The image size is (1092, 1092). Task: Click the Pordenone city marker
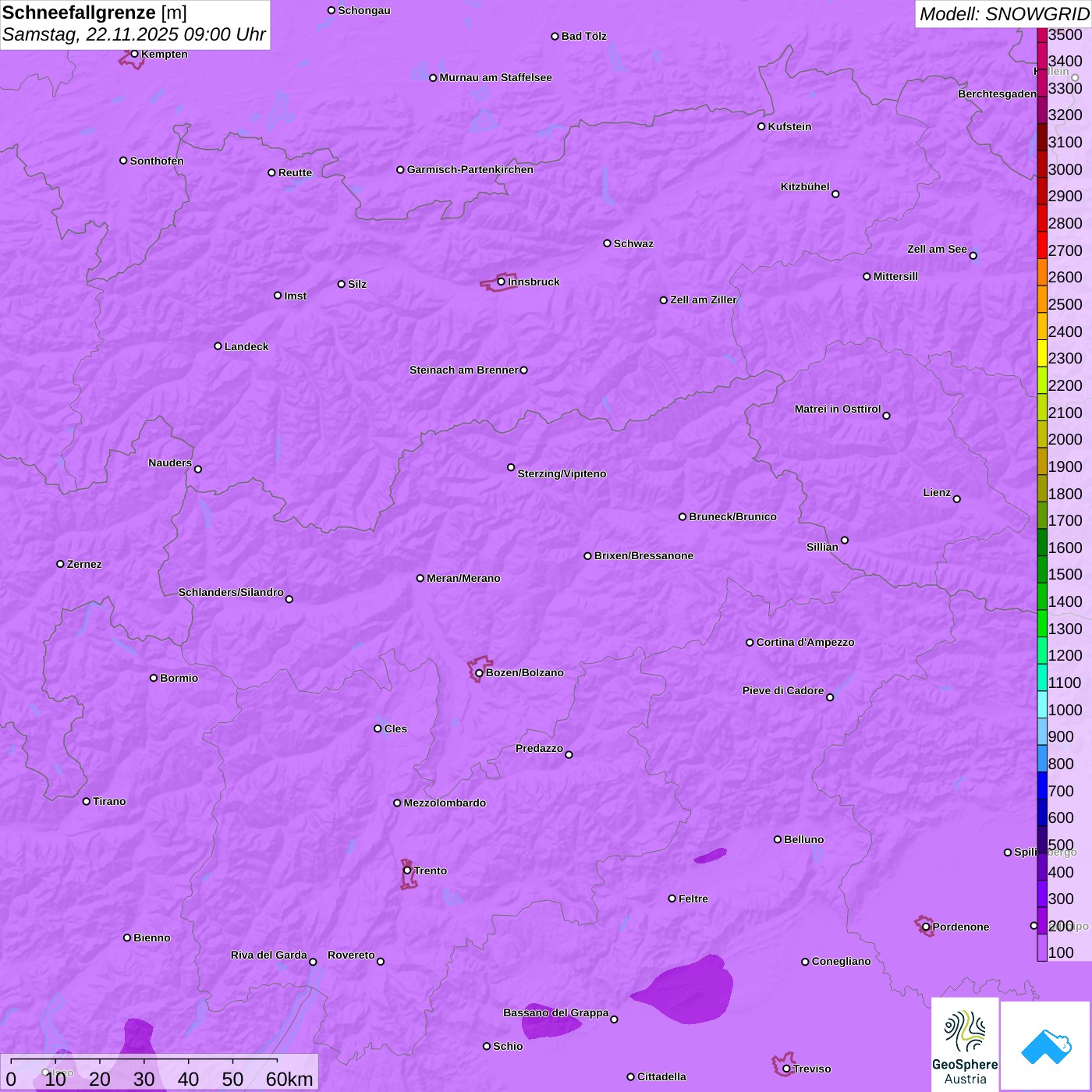(926, 927)
